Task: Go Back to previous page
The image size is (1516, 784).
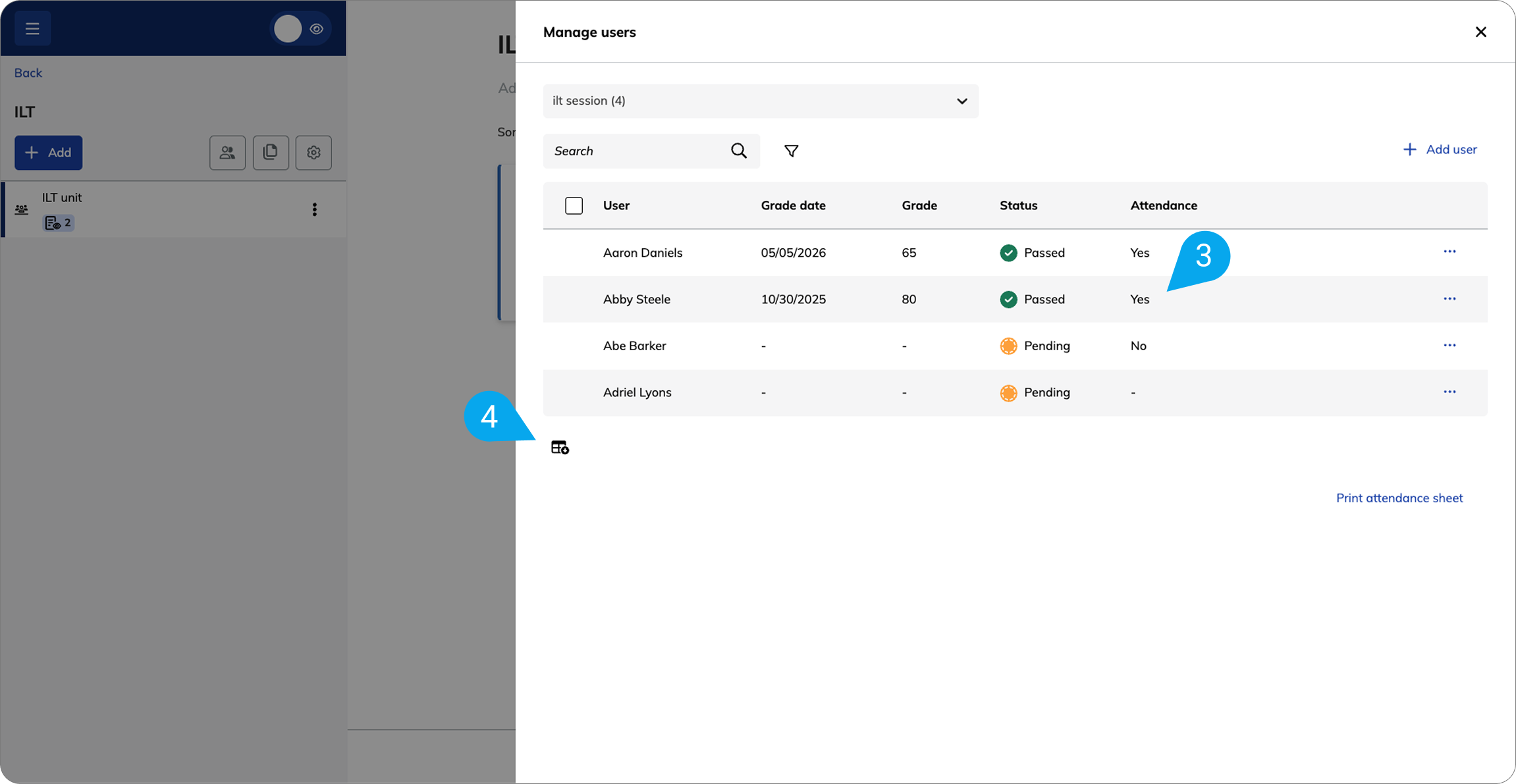Action: click(28, 72)
